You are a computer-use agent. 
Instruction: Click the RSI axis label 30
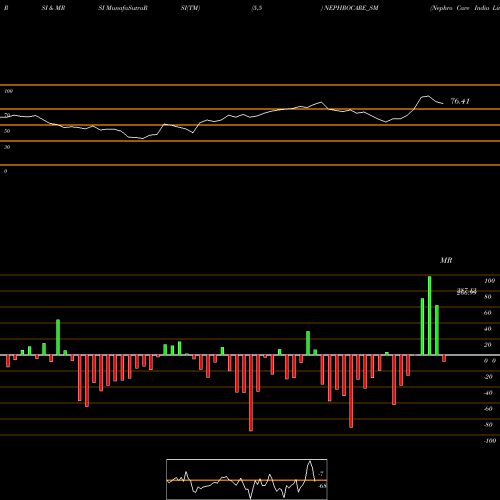click(7, 147)
